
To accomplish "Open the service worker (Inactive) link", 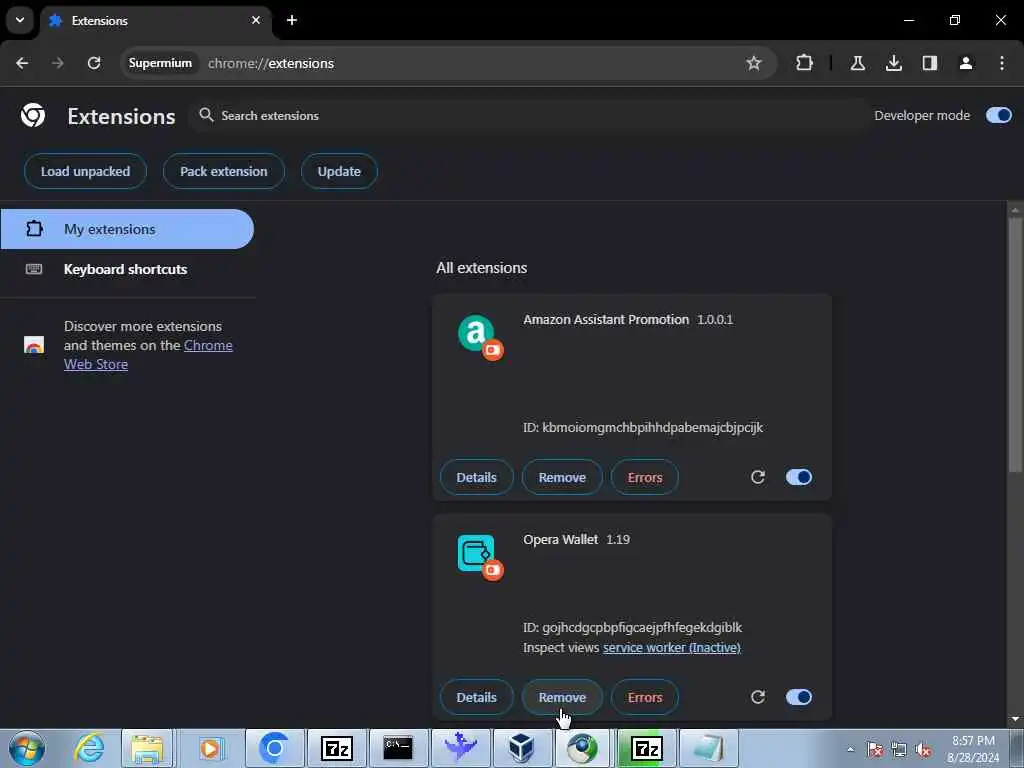I will [671, 648].
